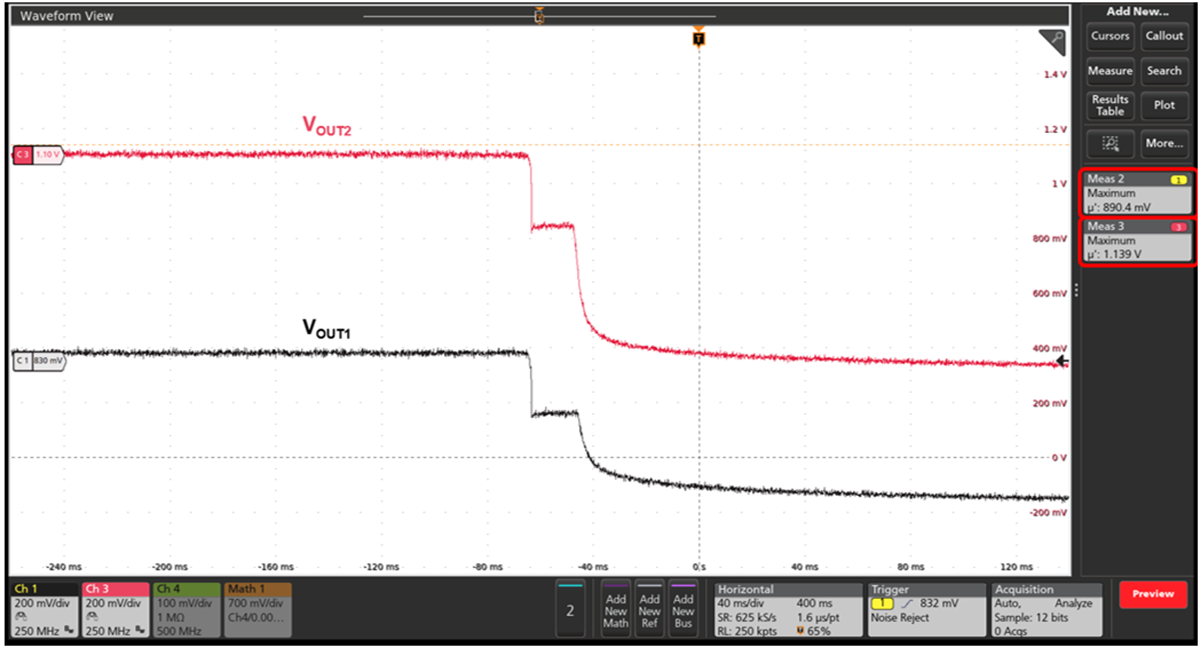Select the waveform record position slider handle

(539, 16)
